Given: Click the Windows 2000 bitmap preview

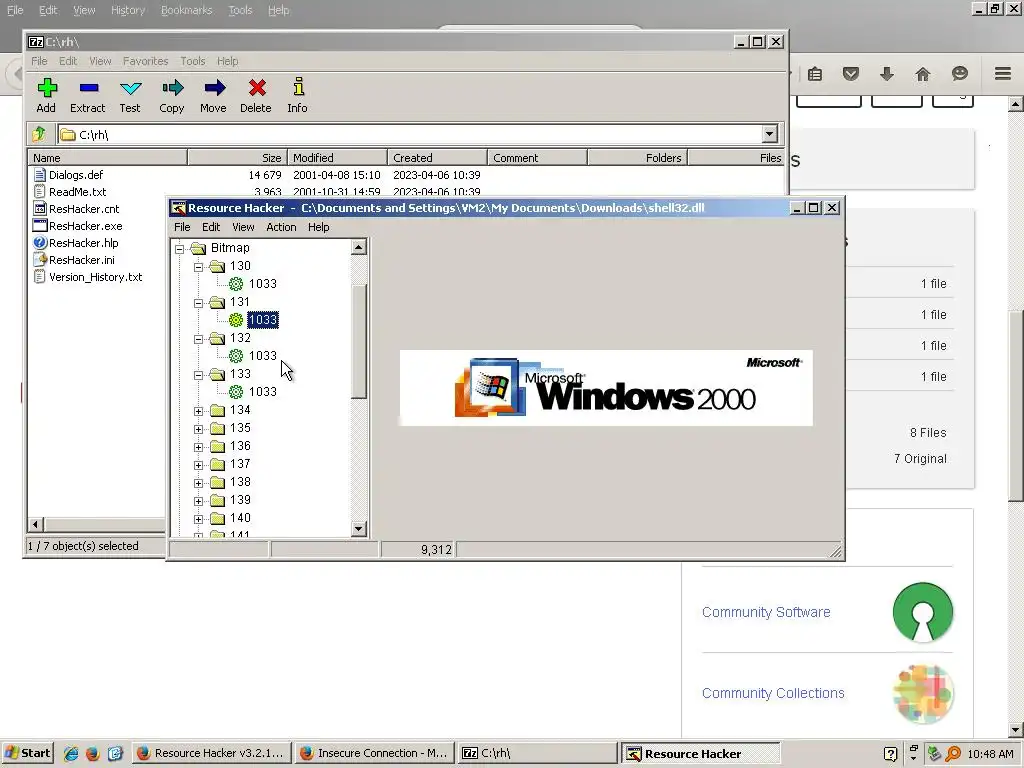Looking at the screenshot, I should pyautogui.click(x=606, y=388).
